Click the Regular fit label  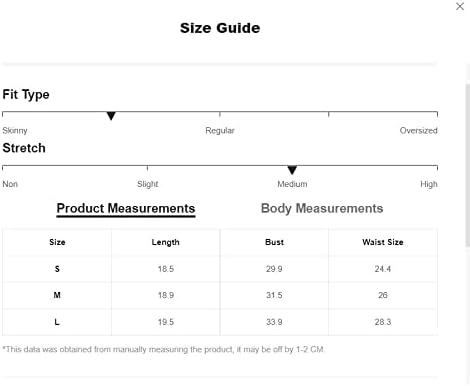pos(220,130)
